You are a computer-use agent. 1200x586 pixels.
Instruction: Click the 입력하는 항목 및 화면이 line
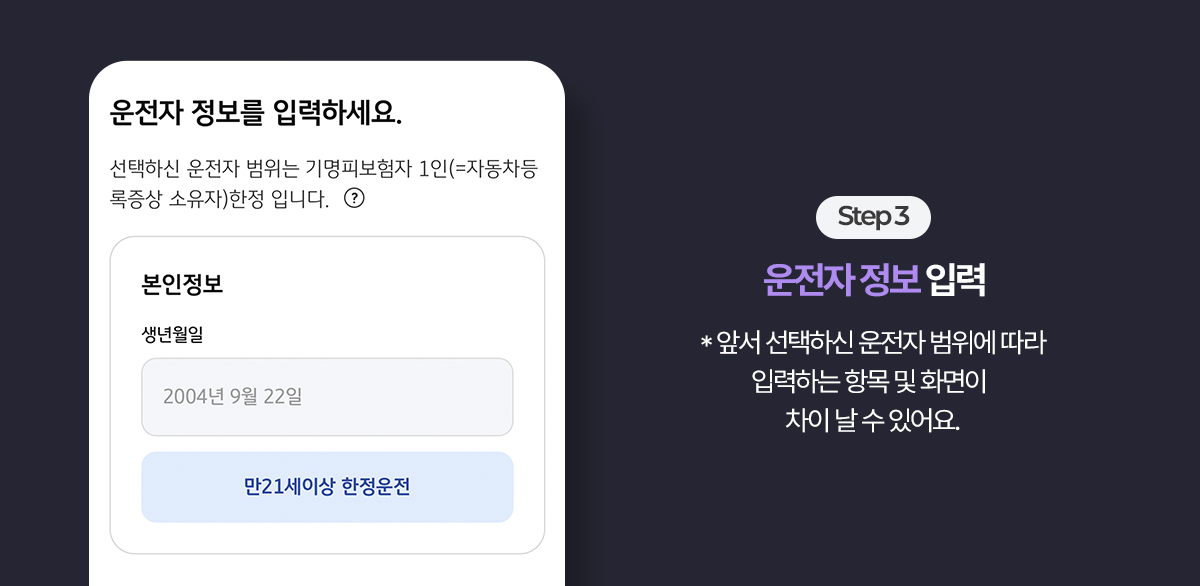point(873,382)
